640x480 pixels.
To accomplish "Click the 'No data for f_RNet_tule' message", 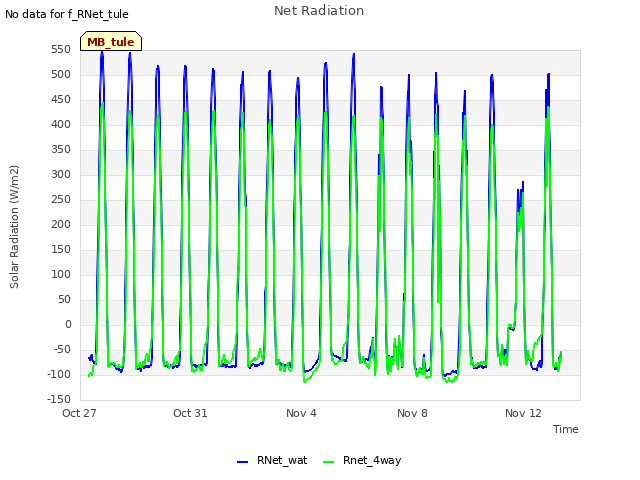I will pyautogui.click(x=67, y=14).
